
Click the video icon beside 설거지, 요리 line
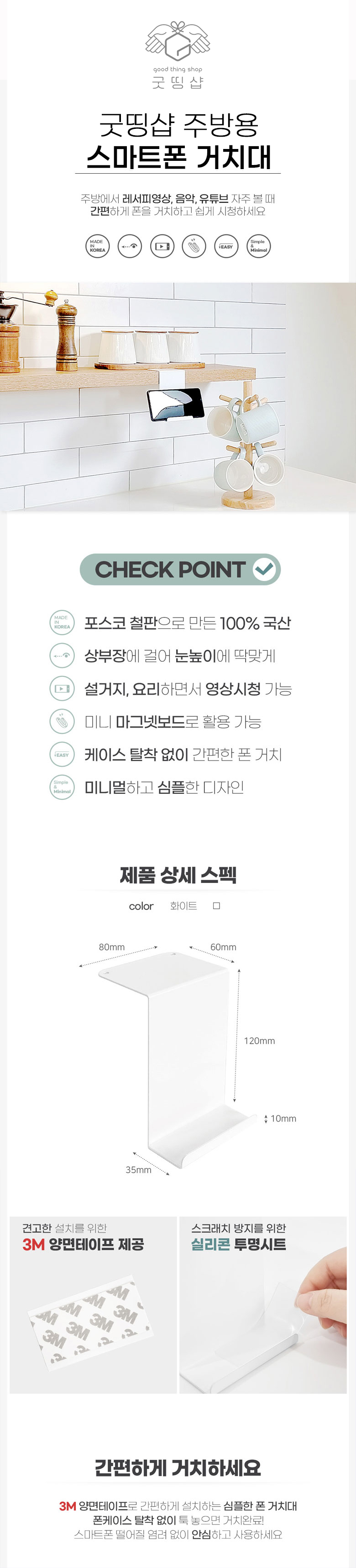pos(61,688)
